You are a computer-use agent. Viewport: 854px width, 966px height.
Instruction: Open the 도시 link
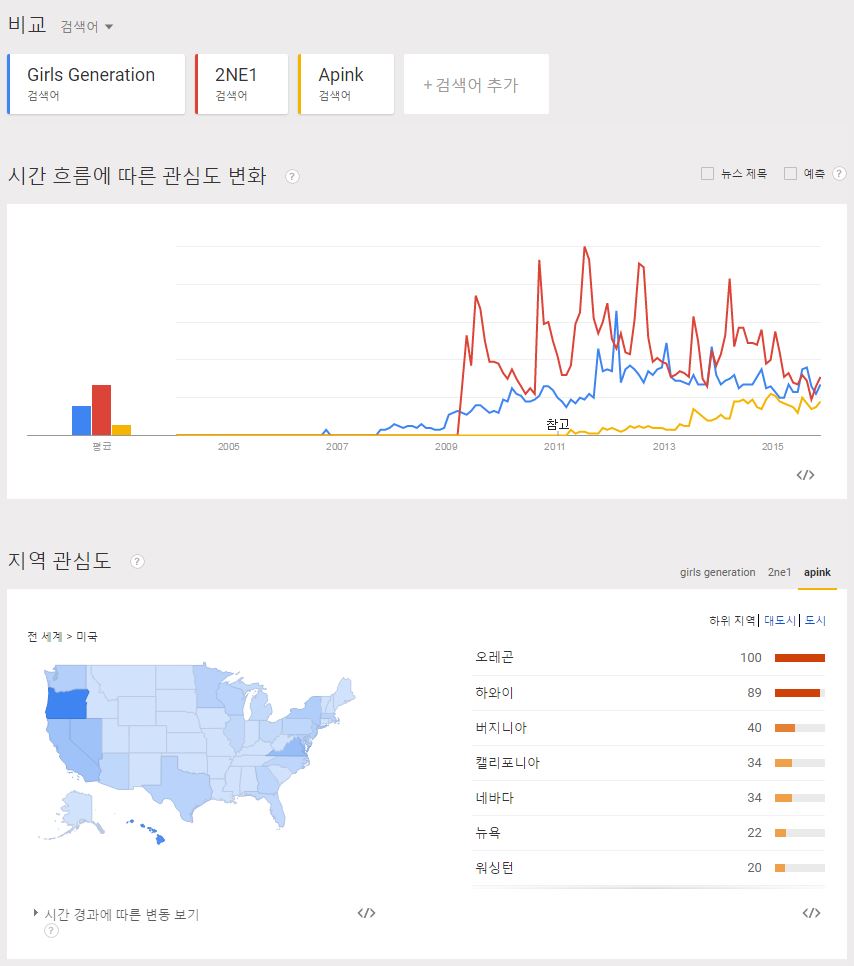pos(815,620)
